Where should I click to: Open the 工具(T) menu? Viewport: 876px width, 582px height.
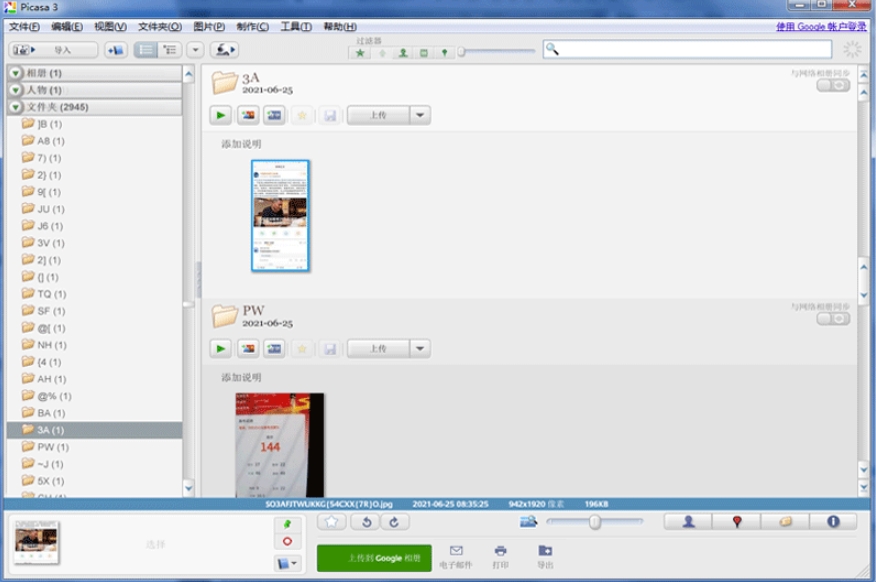click(295, 27)
